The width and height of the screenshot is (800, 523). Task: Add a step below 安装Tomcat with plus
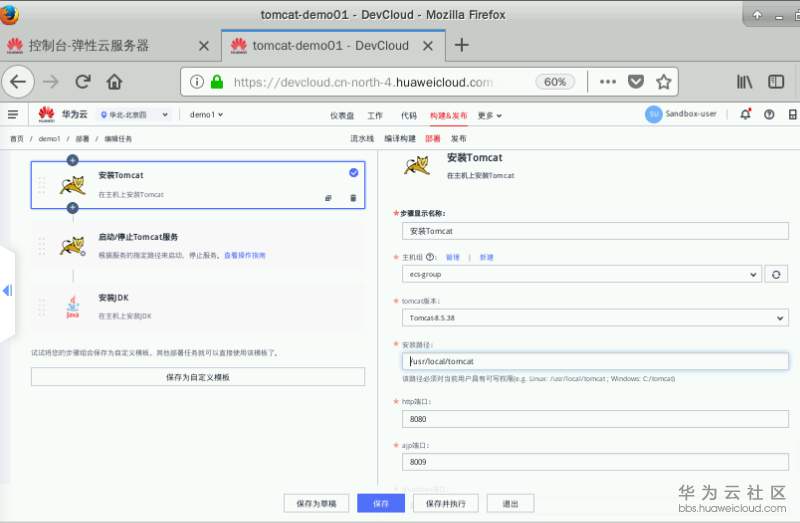pyautogui.click(x=72, y=208)
